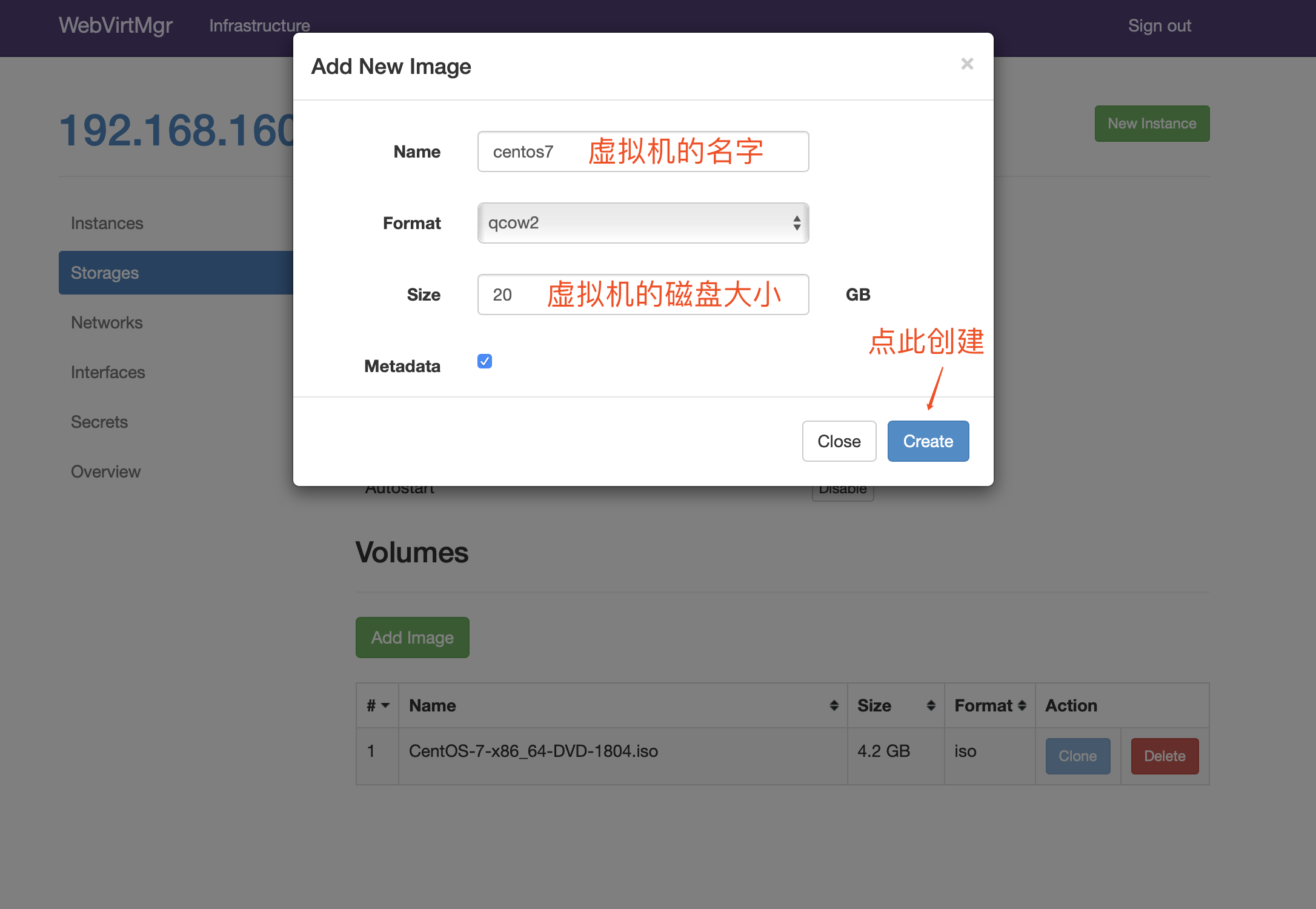Select the Networks sidebar item

107,323
